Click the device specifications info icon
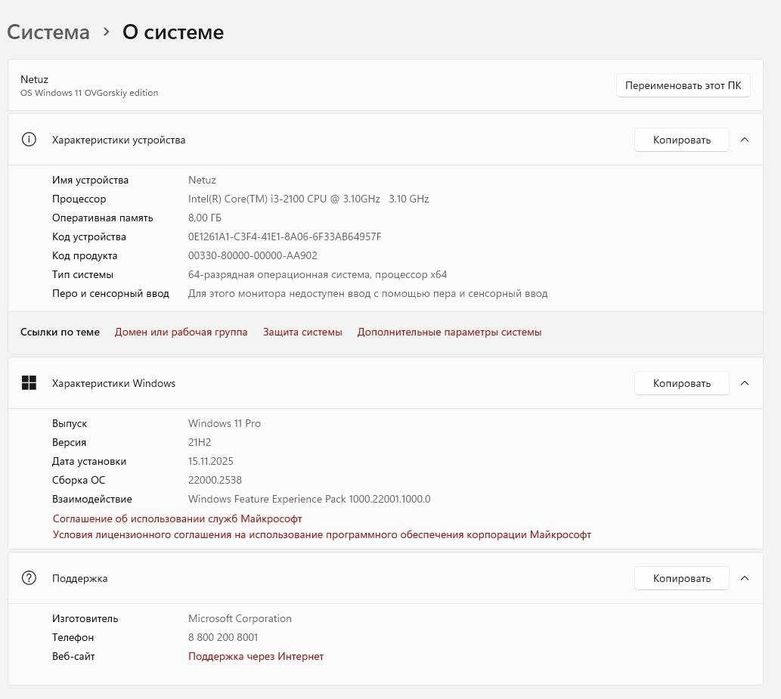 29,140
